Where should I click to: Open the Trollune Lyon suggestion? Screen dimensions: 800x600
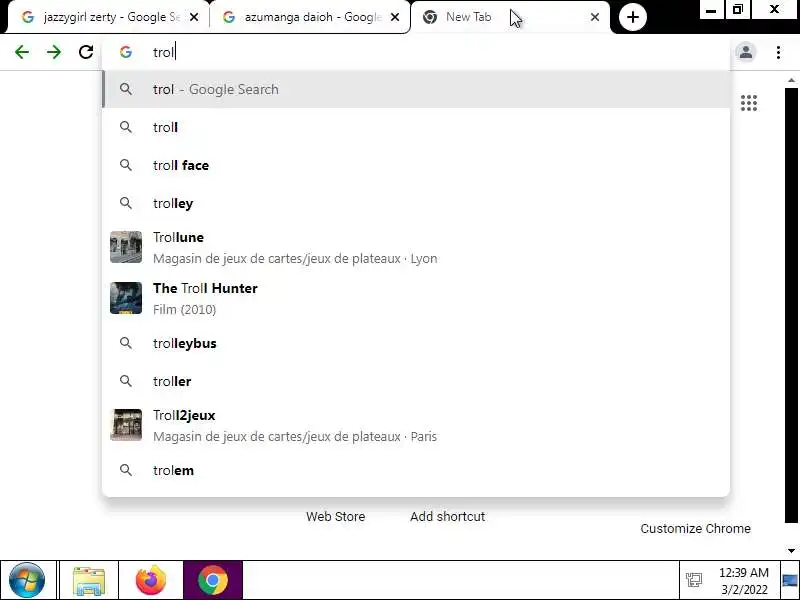(416, 247)
